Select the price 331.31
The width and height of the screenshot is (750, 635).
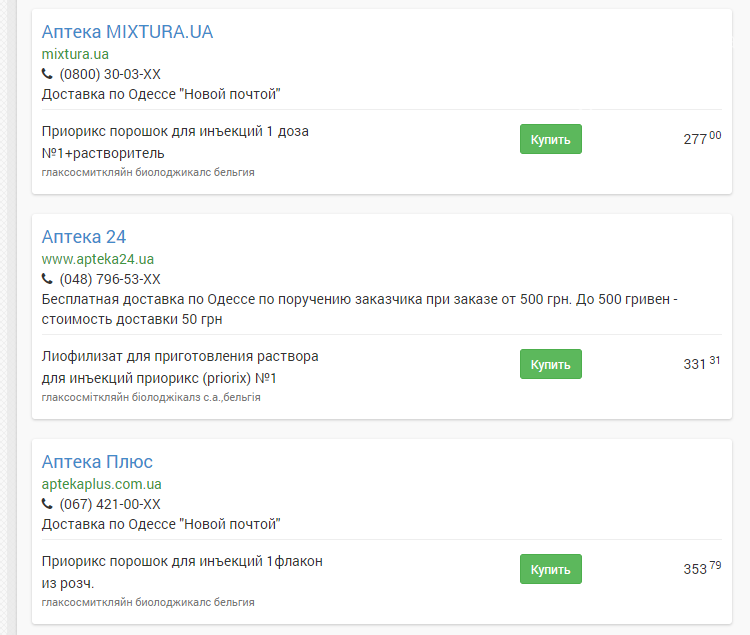click(x=702, y=363)
